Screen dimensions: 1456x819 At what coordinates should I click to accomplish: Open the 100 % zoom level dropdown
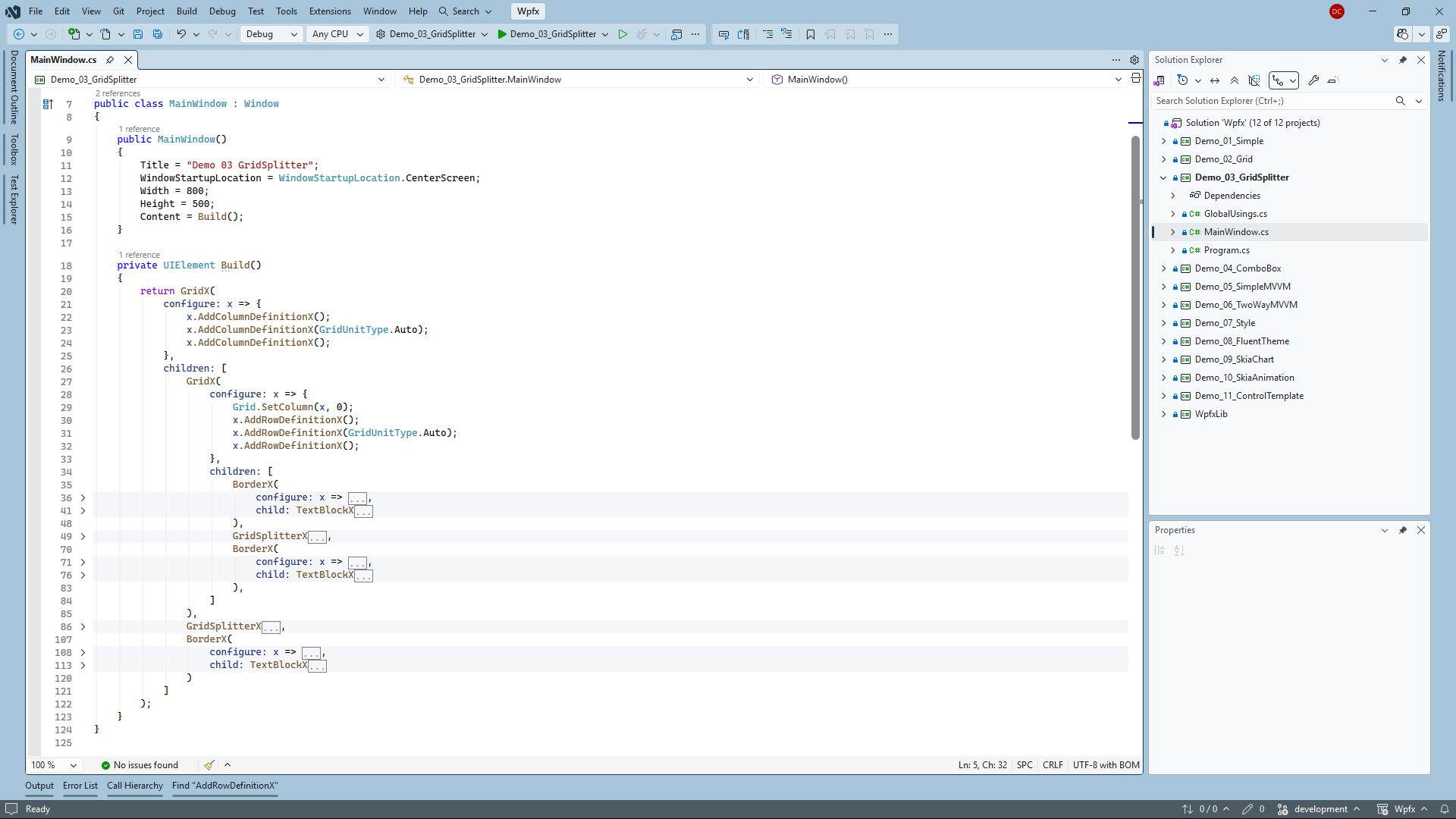pos(54,765)
